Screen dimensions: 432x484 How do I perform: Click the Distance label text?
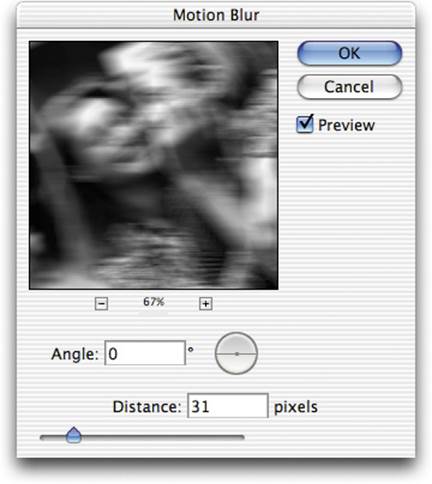[x=147, y=407]
